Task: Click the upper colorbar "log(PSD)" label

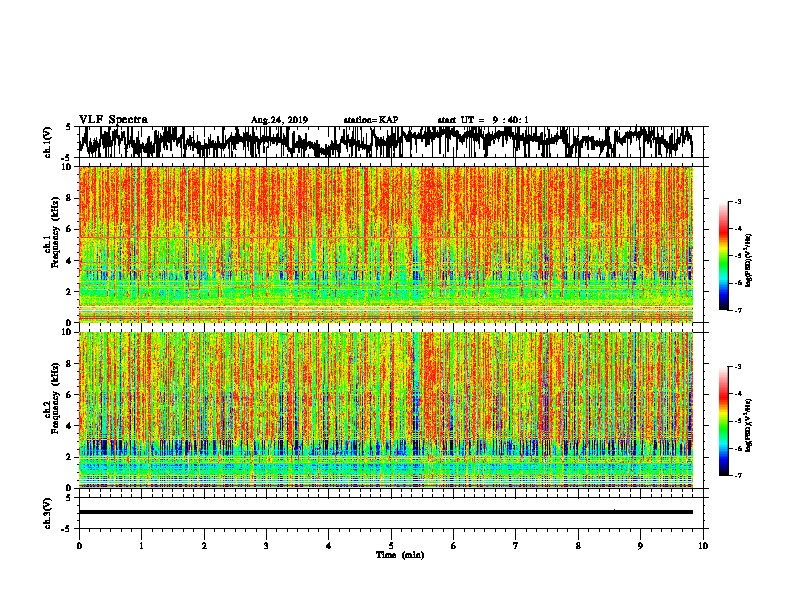Action: [x=748, y=260]
